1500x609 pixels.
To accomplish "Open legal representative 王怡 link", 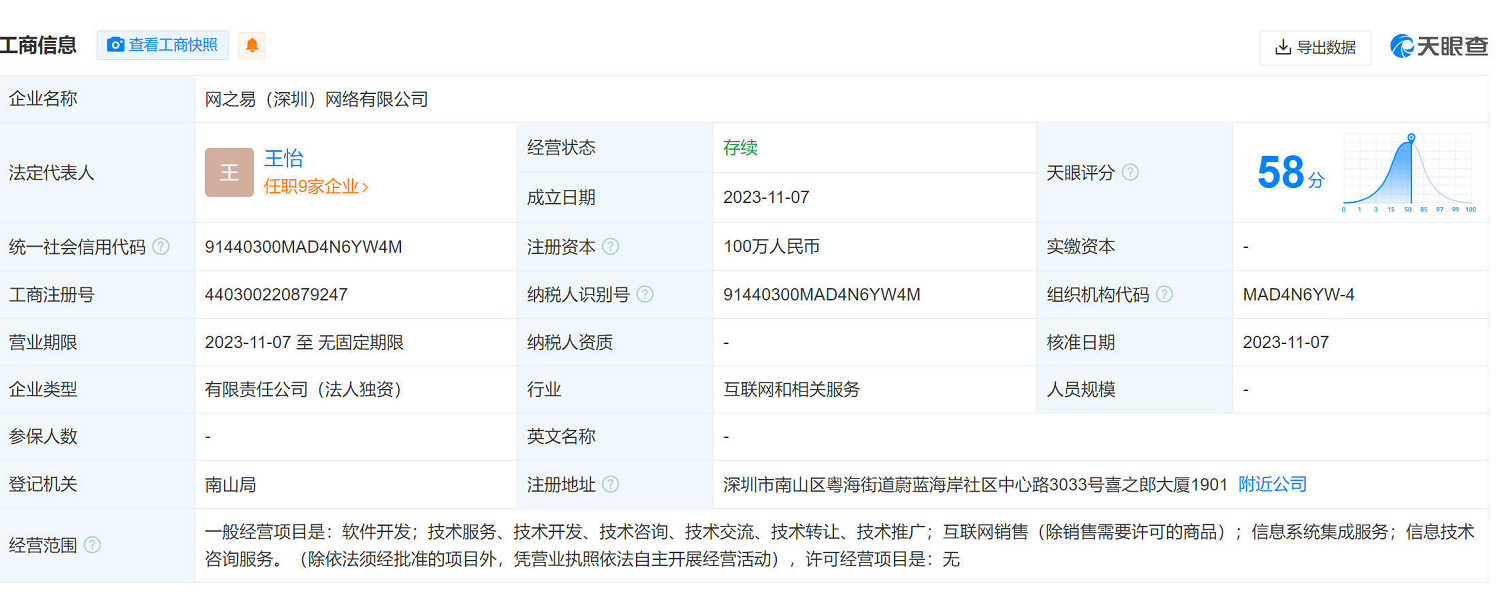I will tap(283, 158).
